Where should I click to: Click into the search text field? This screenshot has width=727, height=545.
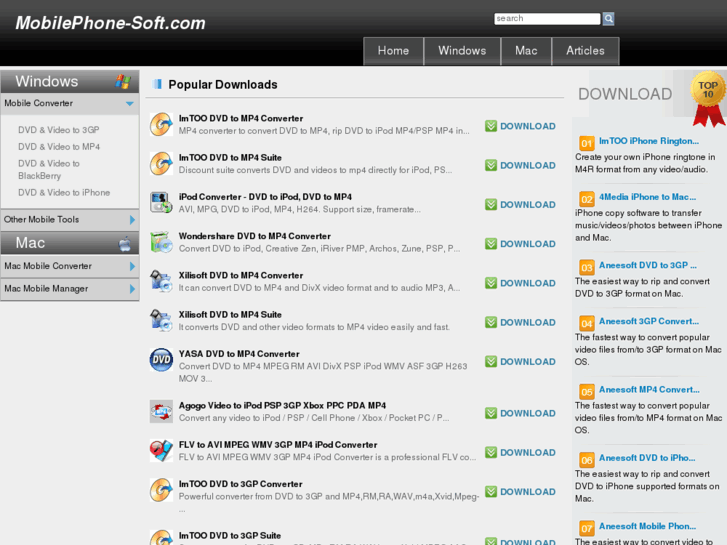pos(547,19)
